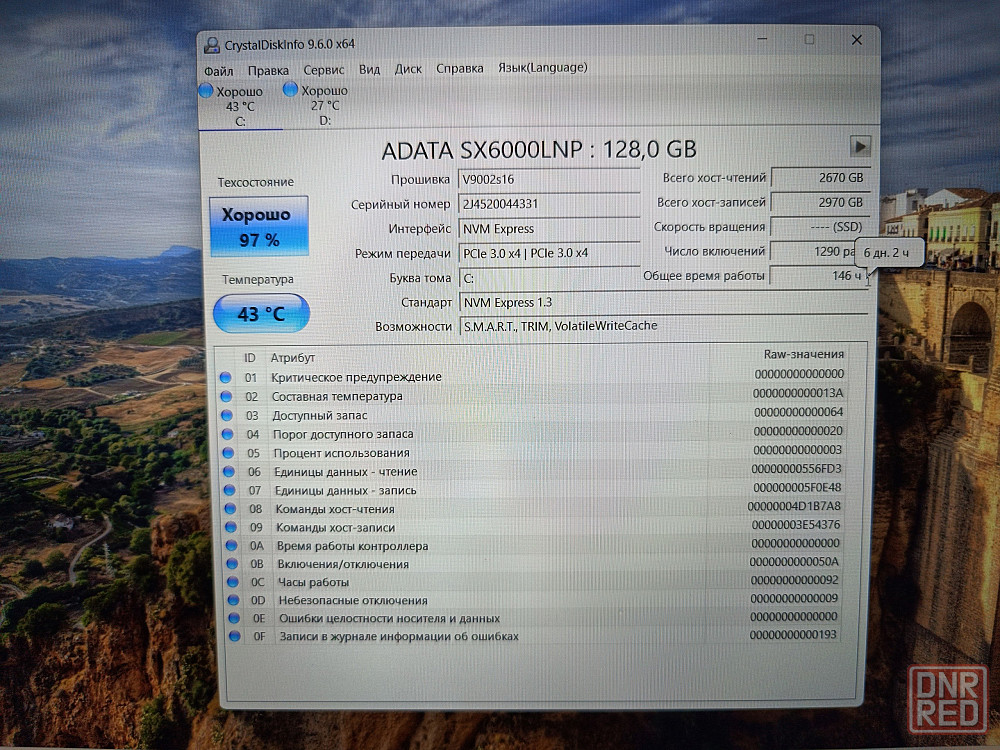Click the total host writes value 2970 GB
This screenshot has height=750, width=1000.
(820, 202)
